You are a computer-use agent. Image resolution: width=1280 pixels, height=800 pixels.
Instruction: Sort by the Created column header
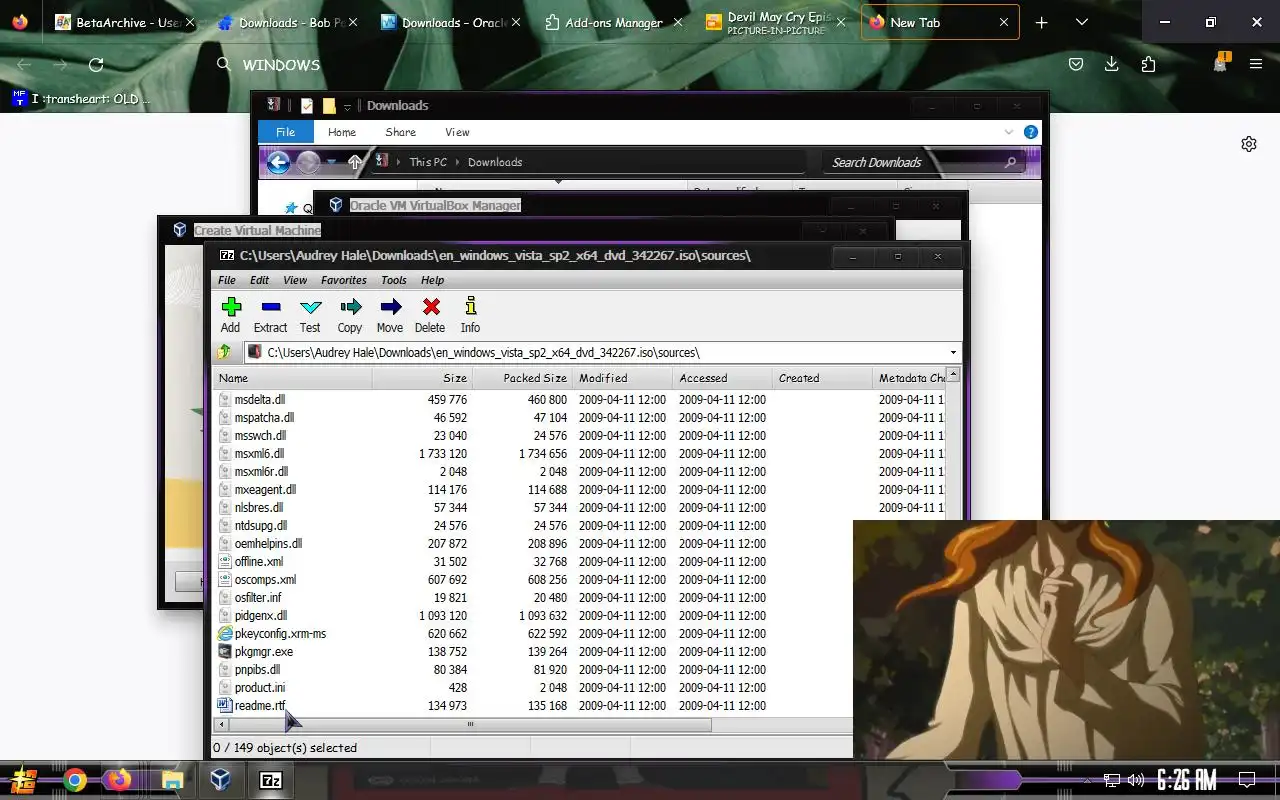822,378
